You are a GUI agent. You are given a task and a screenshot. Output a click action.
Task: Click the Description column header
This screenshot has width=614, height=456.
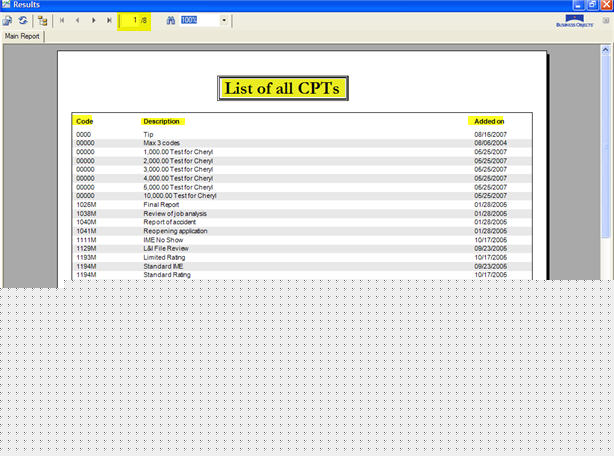161,121
